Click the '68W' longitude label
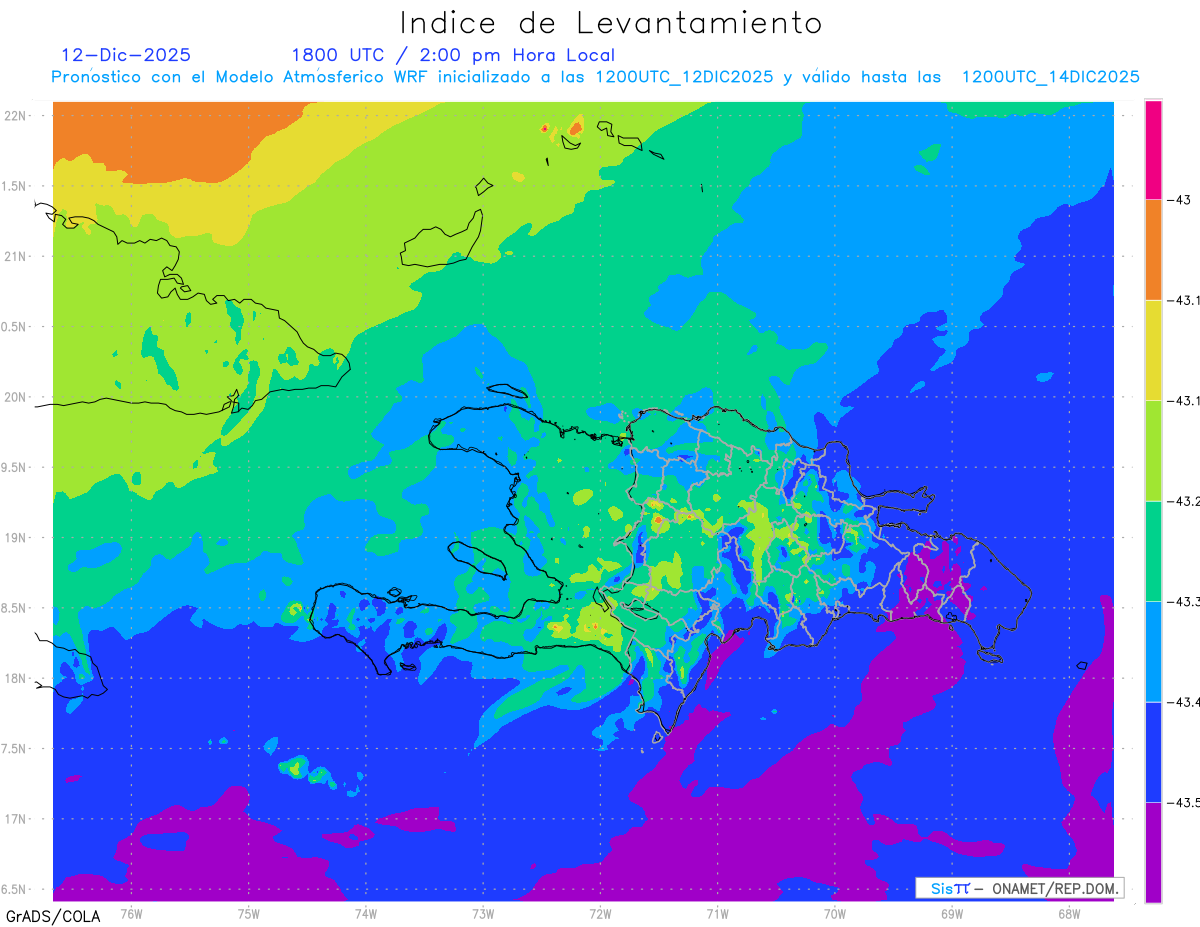Screen dimensions: 1200x927 1069,914
